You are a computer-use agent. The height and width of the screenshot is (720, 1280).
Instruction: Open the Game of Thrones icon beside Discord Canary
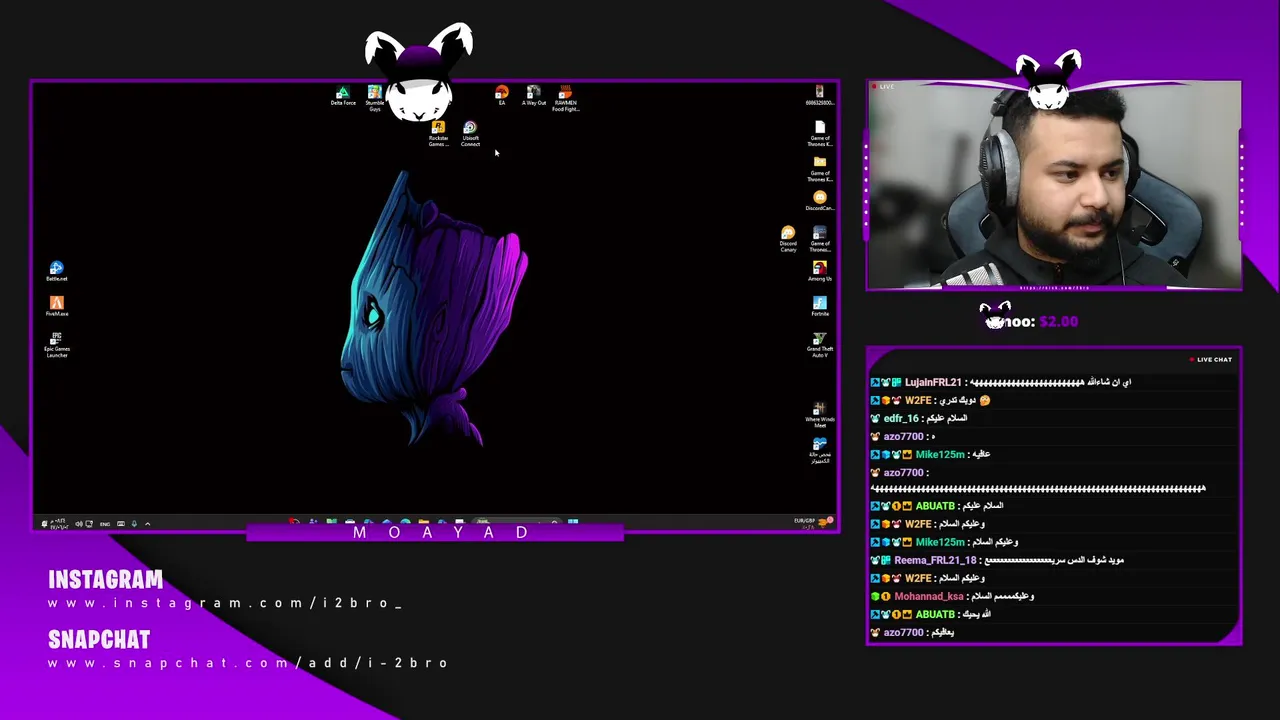820,239
